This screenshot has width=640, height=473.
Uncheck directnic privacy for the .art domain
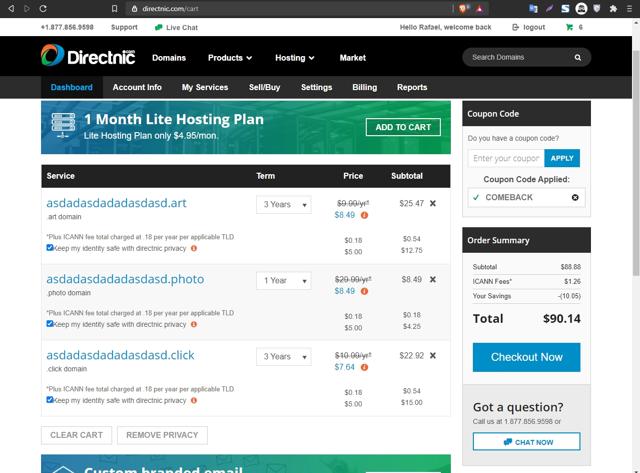tap(50, 248)
